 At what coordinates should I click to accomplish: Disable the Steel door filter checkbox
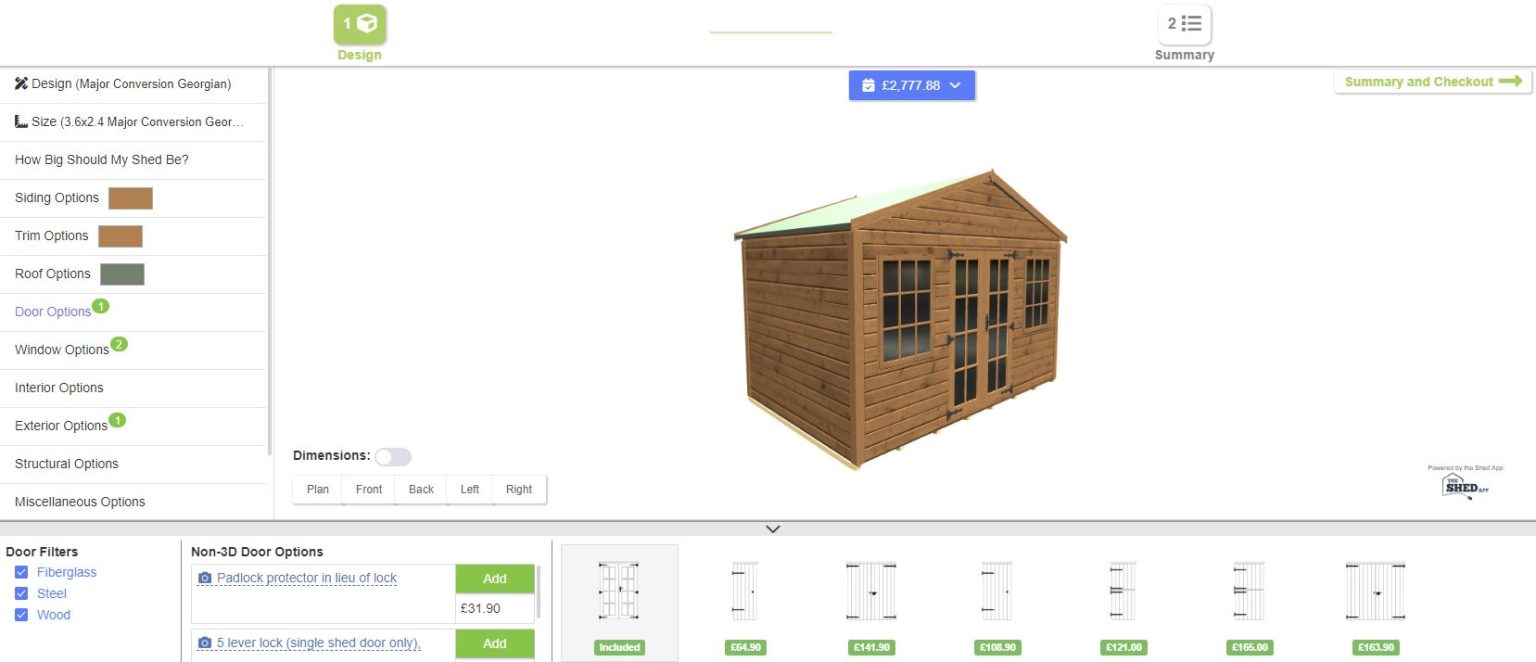click(x=22, y=593)
